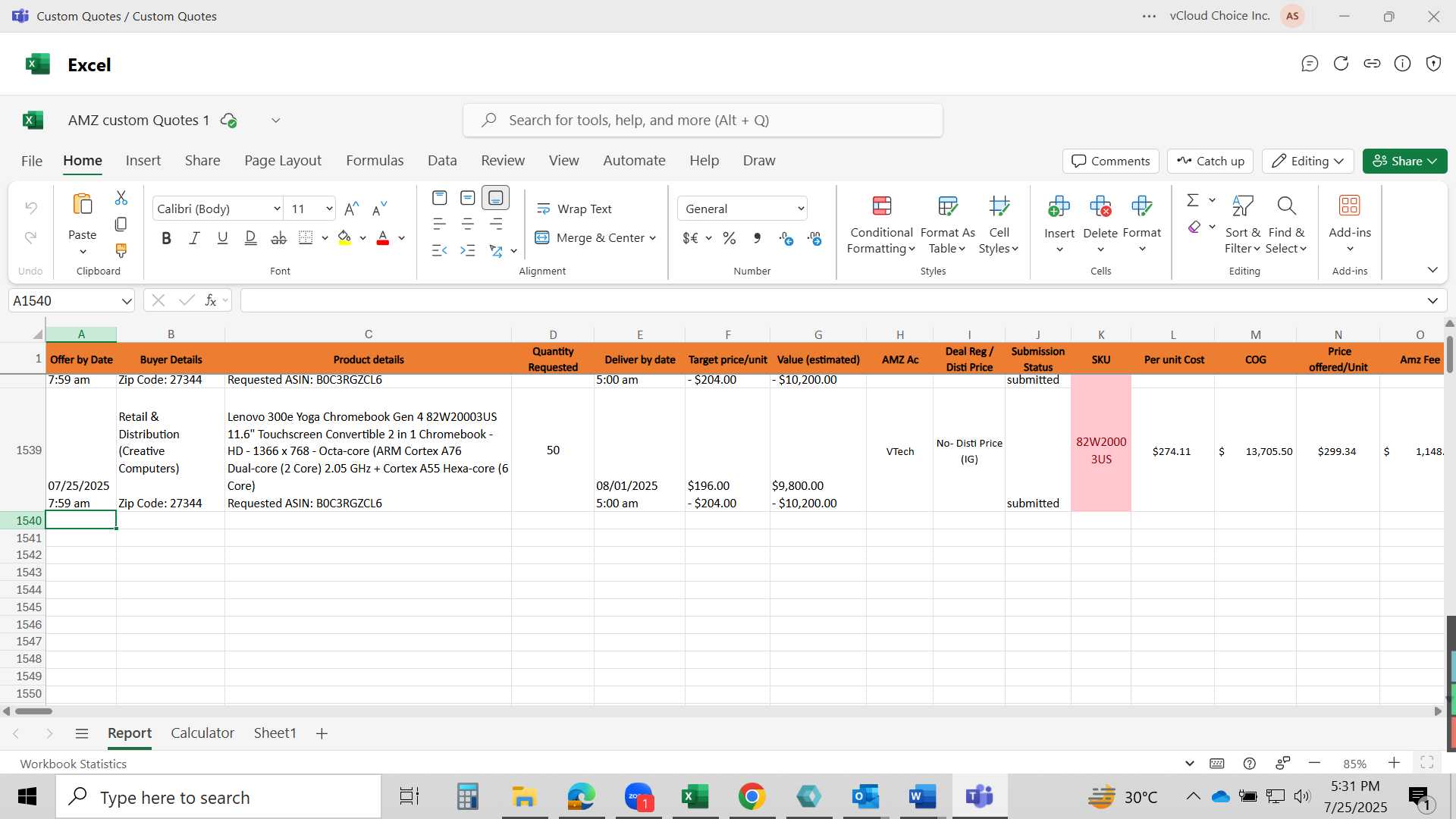Toggle bottom align button
1456x819 pixels.
click(x=496, y=198)
